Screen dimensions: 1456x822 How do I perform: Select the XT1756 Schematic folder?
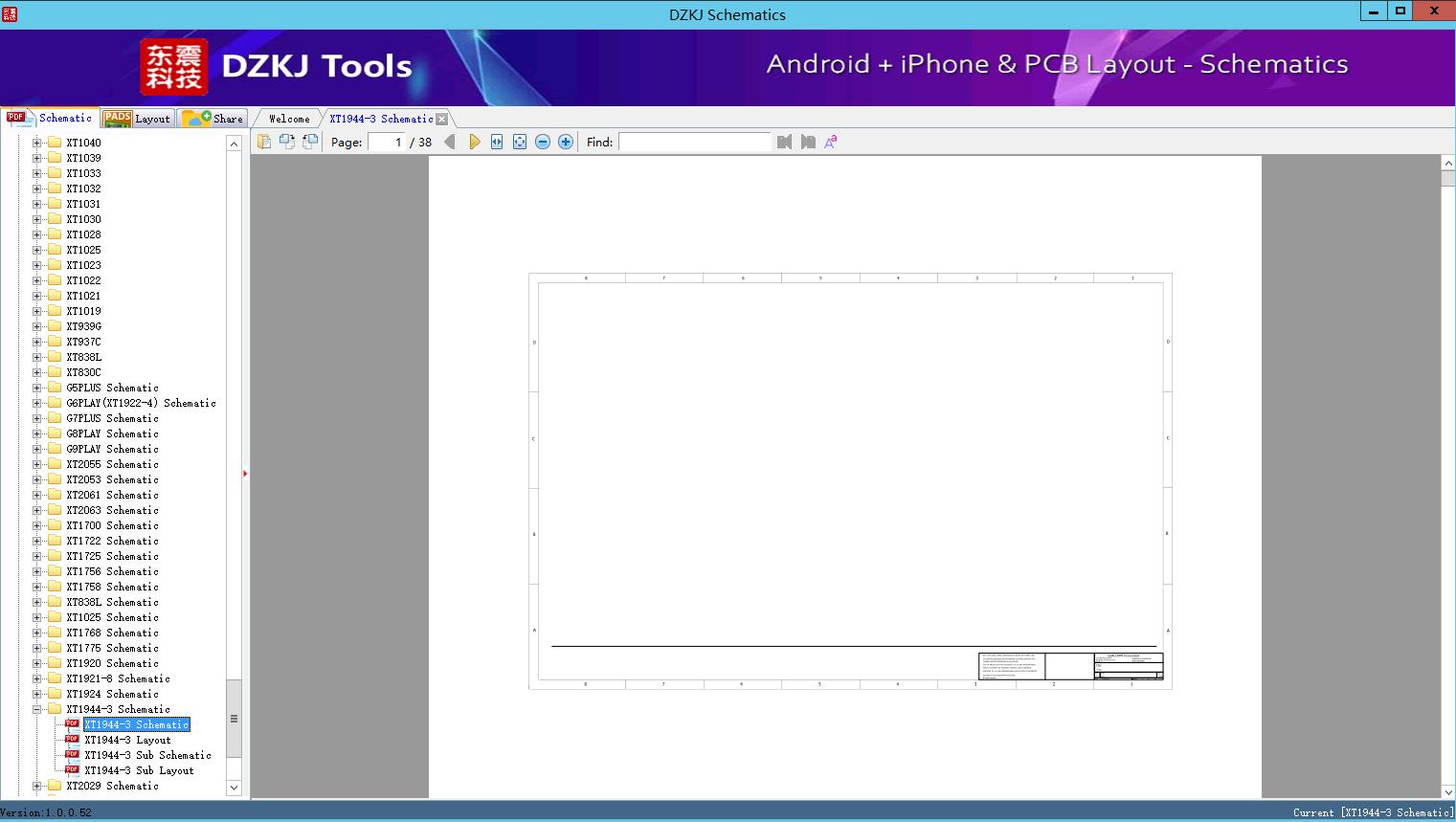(x=112, y=571)
